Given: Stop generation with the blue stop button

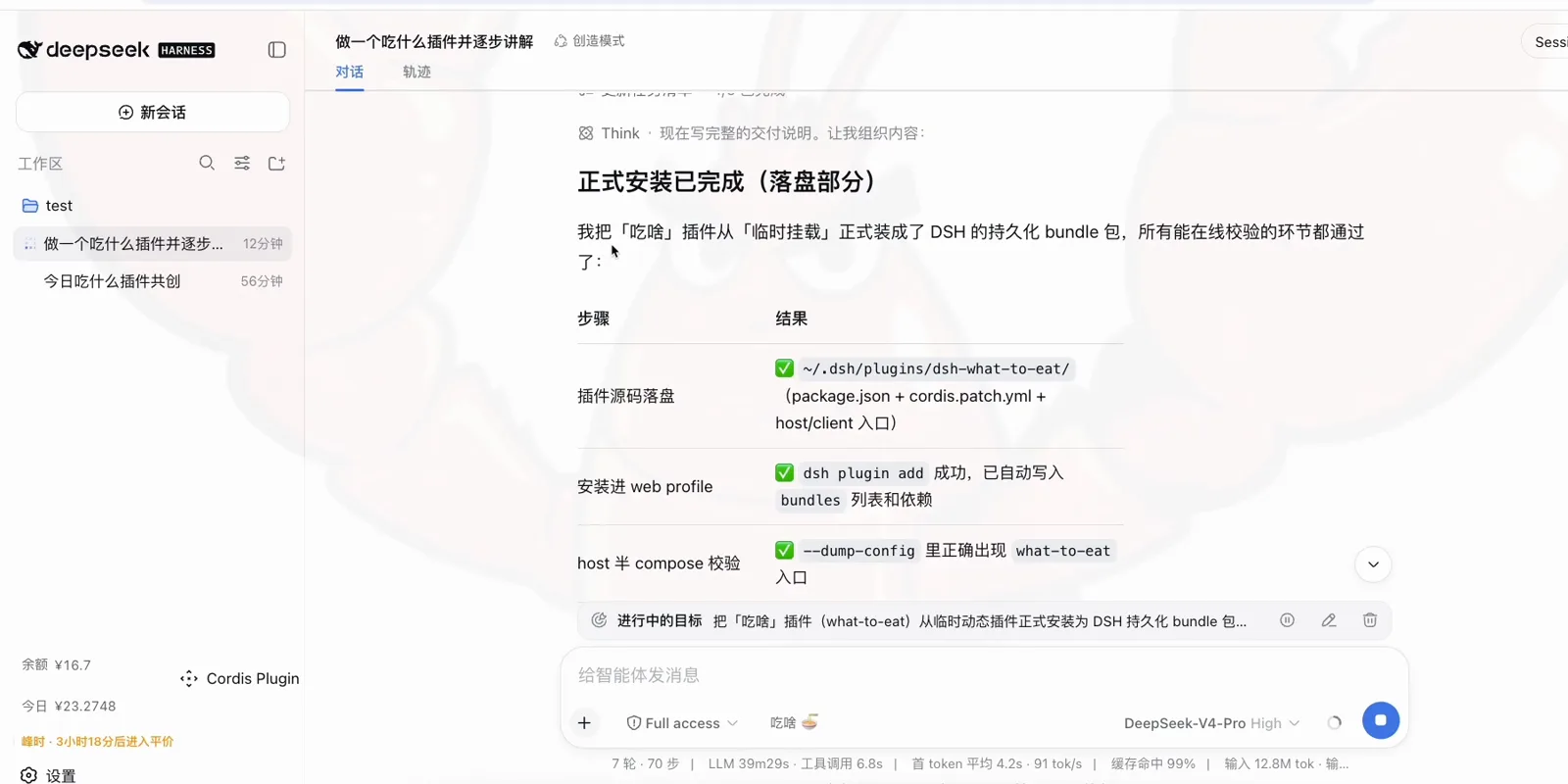Looking at the screenshot, I should 1381,720.
